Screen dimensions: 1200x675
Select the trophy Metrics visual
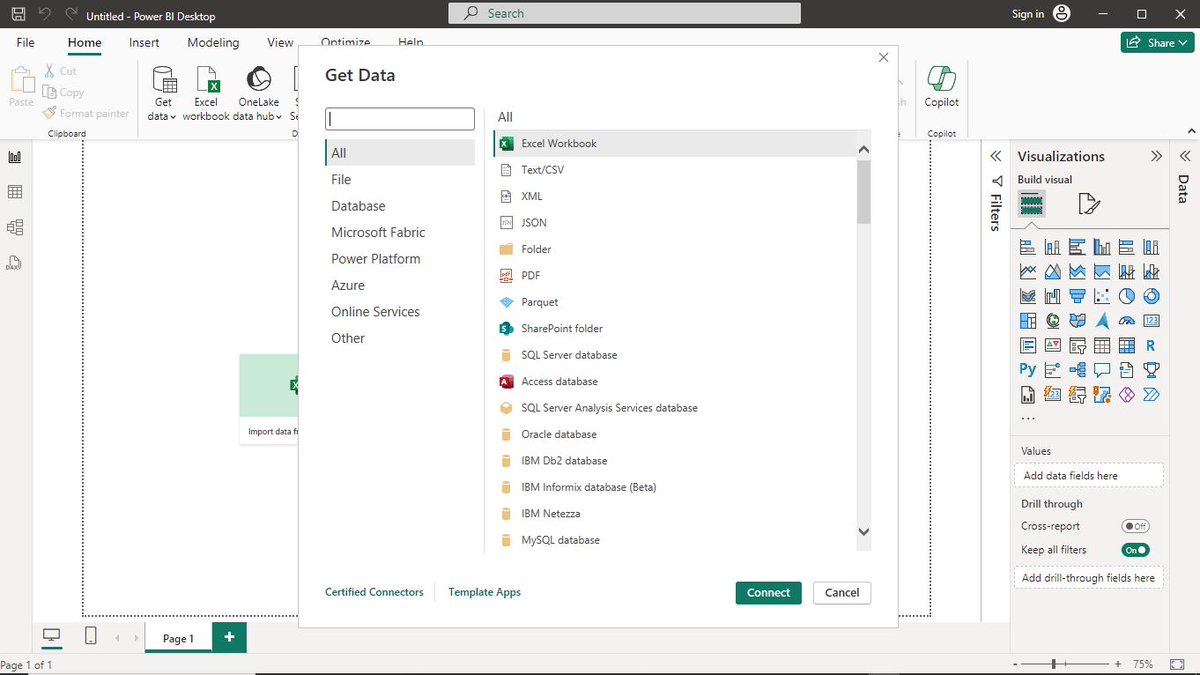tap(1151, 370)
